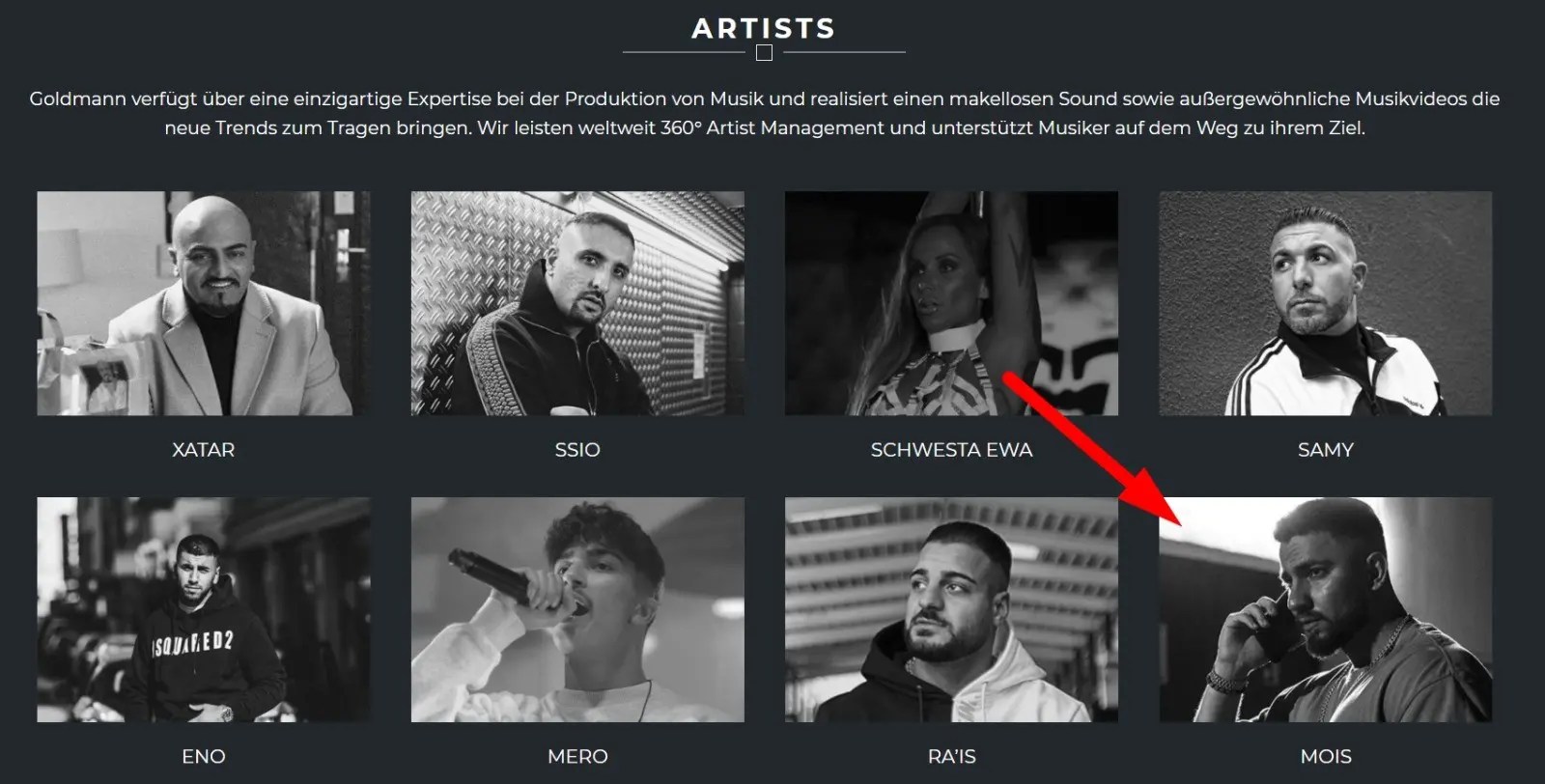The width and height of the screenshot is (1545, 784).
Task: Open the XATAR artist photo
Action: [x=203, y=303]
